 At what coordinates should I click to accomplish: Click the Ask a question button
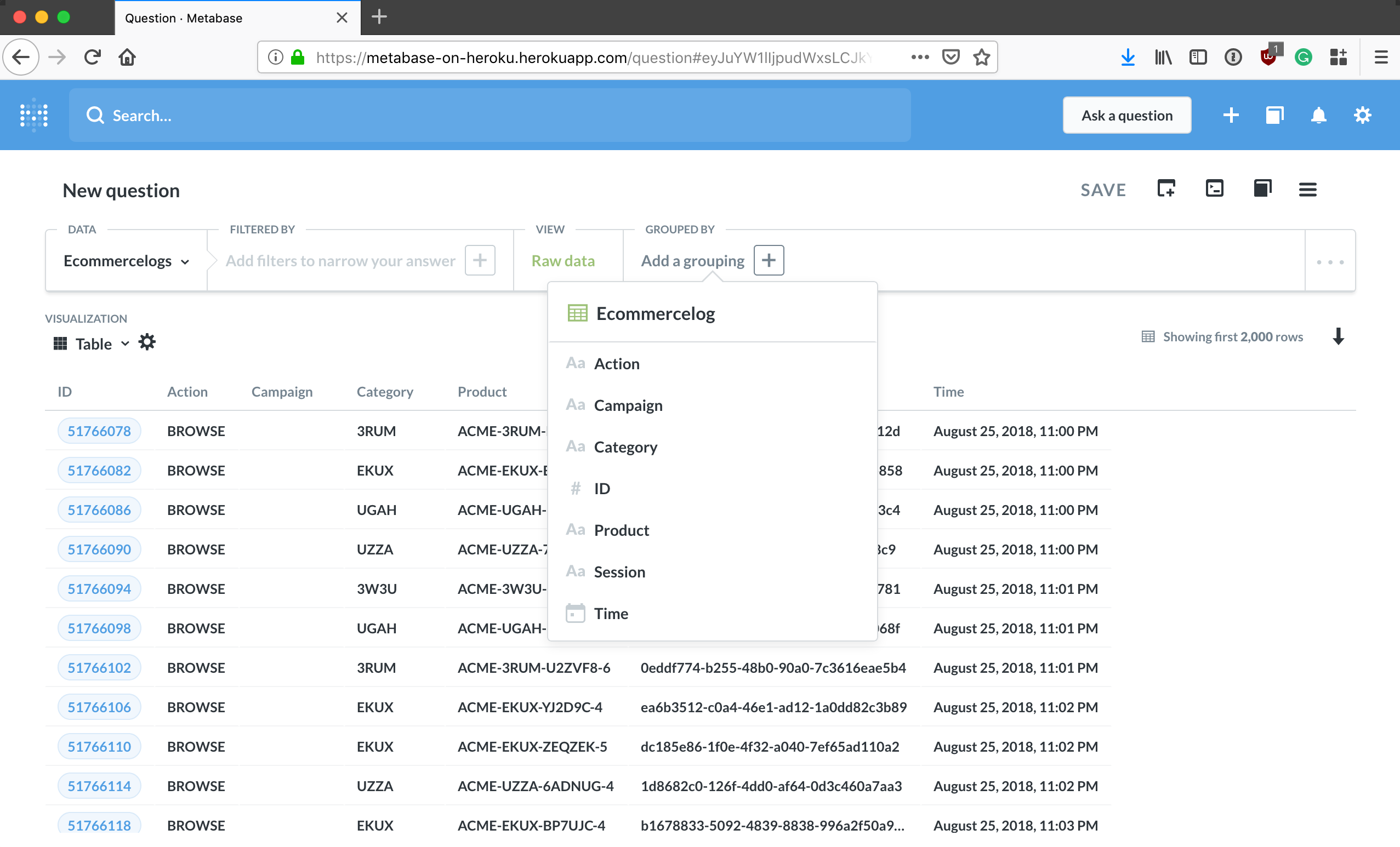(x=1127, y=115)
